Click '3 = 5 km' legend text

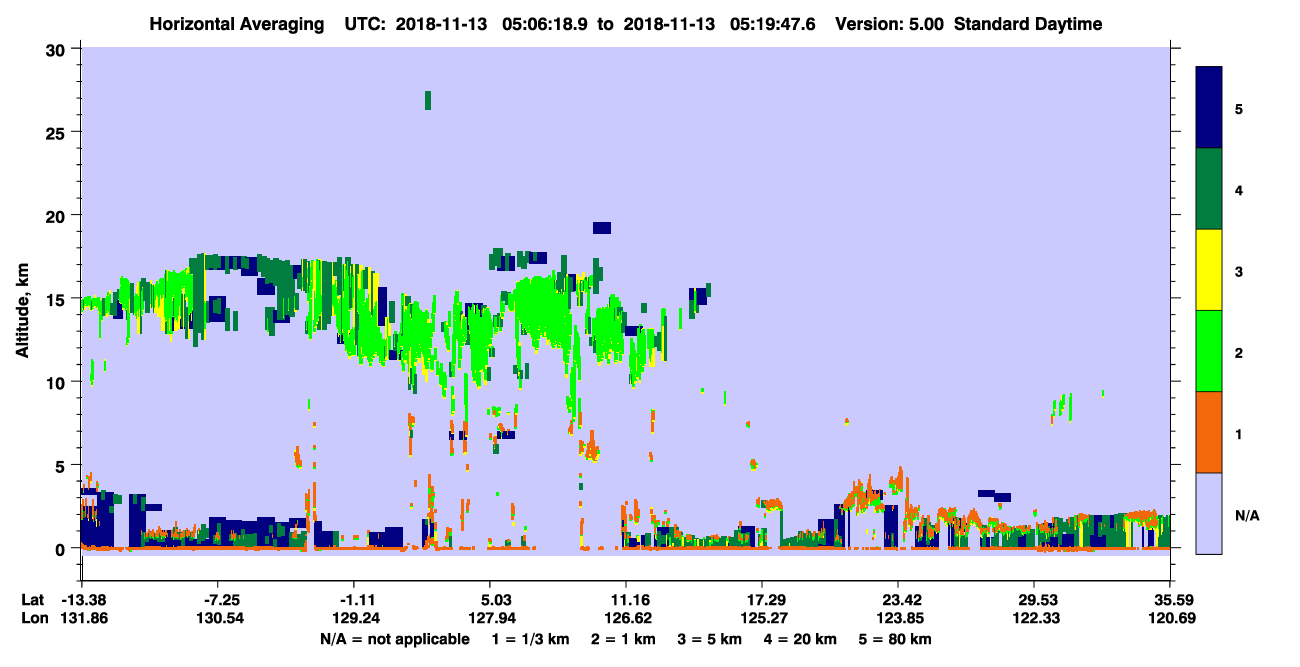pos(709,638)
